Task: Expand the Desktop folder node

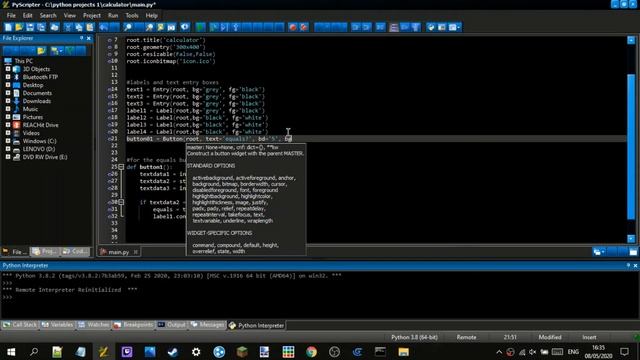Action: [x=8, y=85]
